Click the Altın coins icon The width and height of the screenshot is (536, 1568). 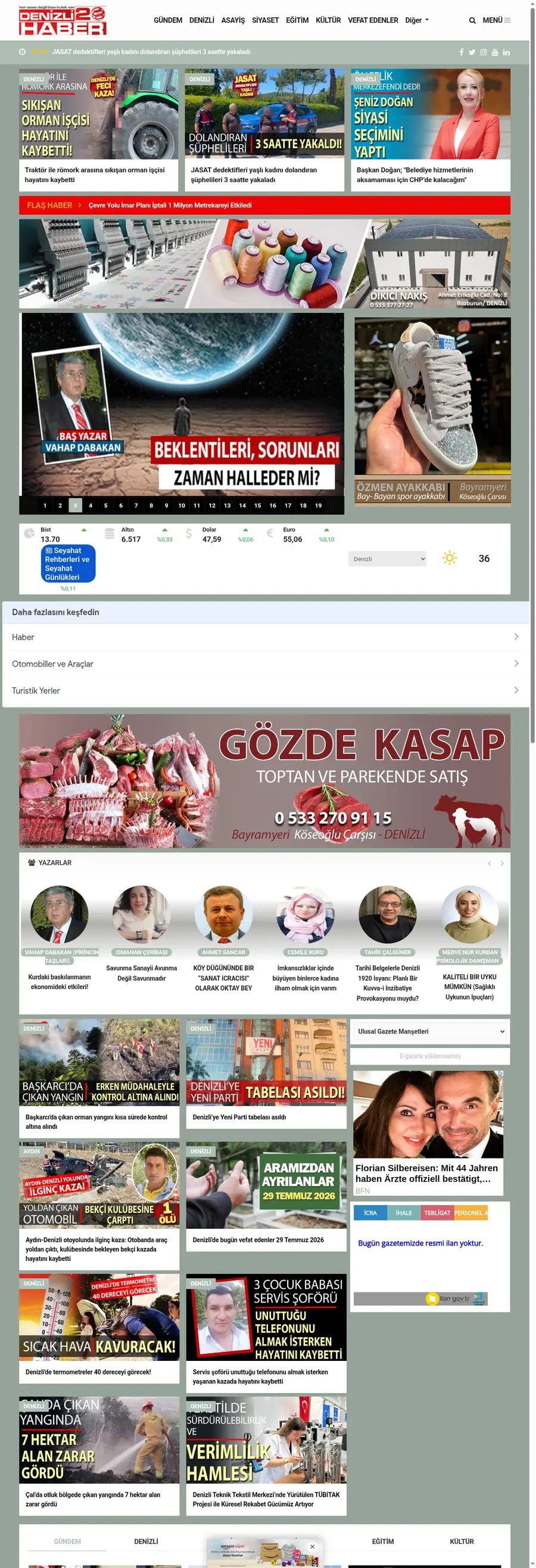pyautogui.click(x=110, y=534)
